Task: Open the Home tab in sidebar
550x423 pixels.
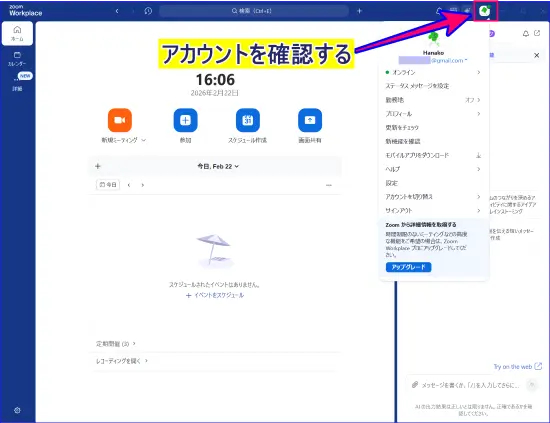Action: point(17,33)
